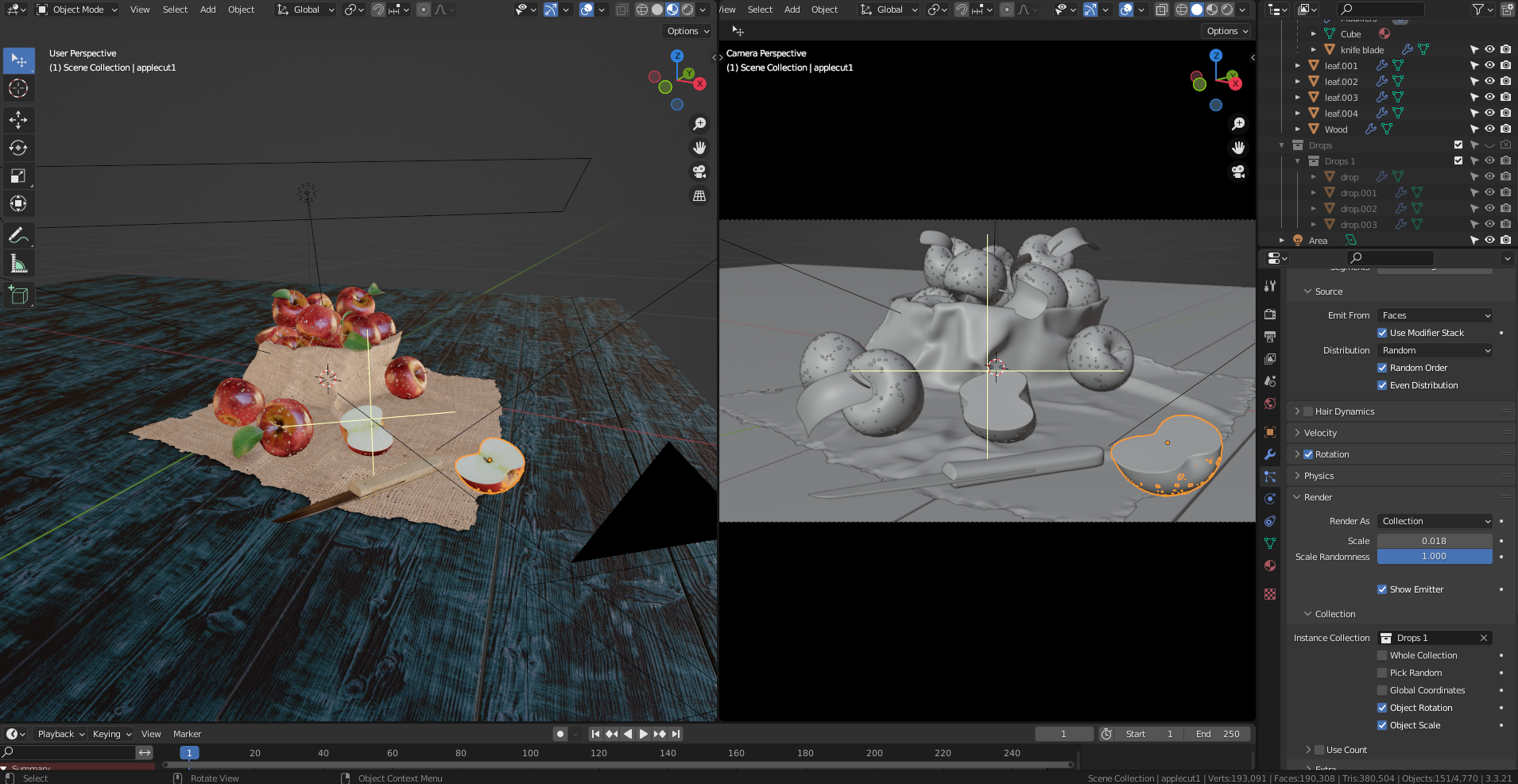Click the End frame field in timeline
This screenshot has height=784, width=1518.
(x=1218, y=734)
